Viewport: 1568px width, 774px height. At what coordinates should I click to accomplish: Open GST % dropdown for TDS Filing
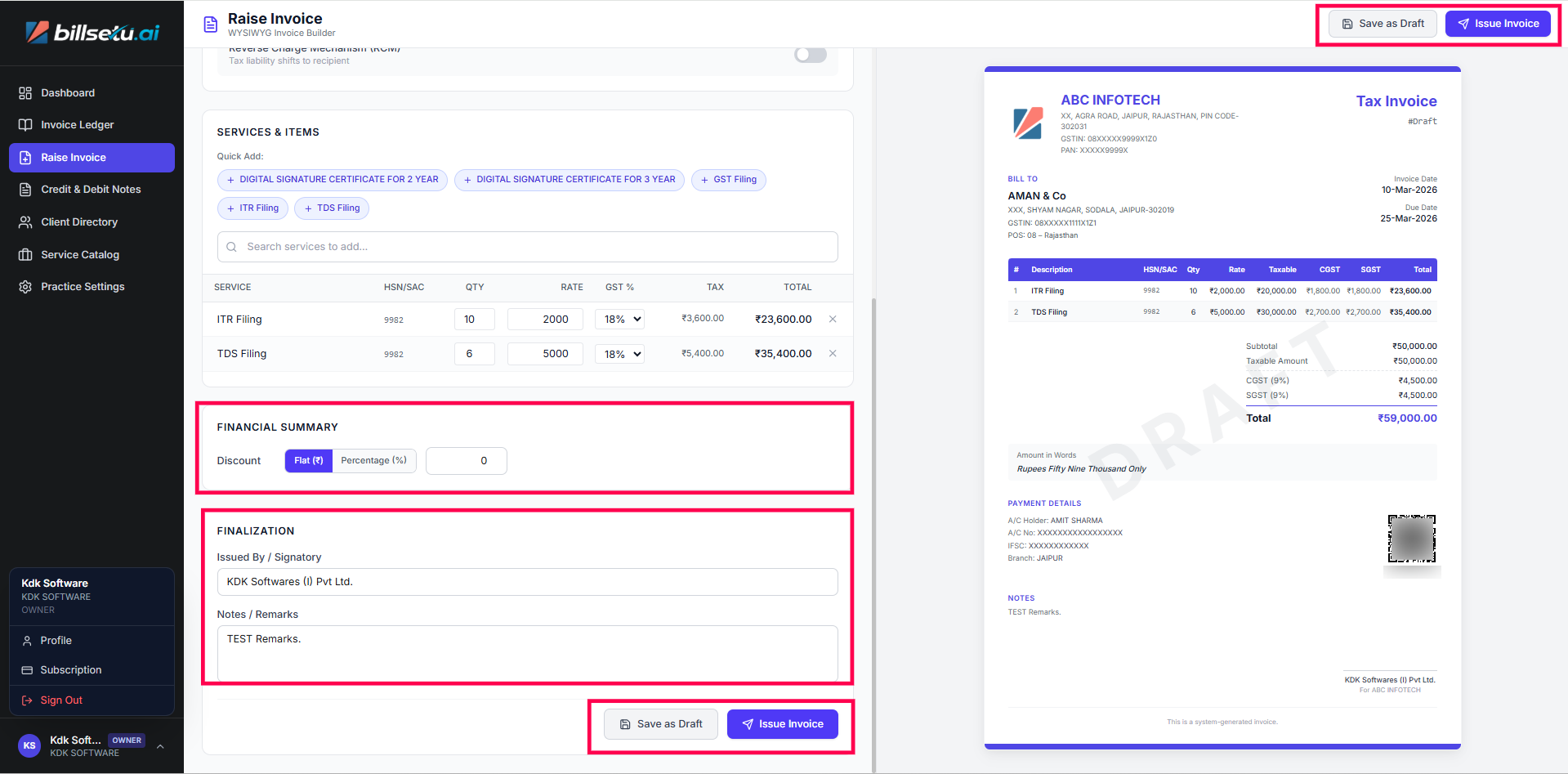620,354
